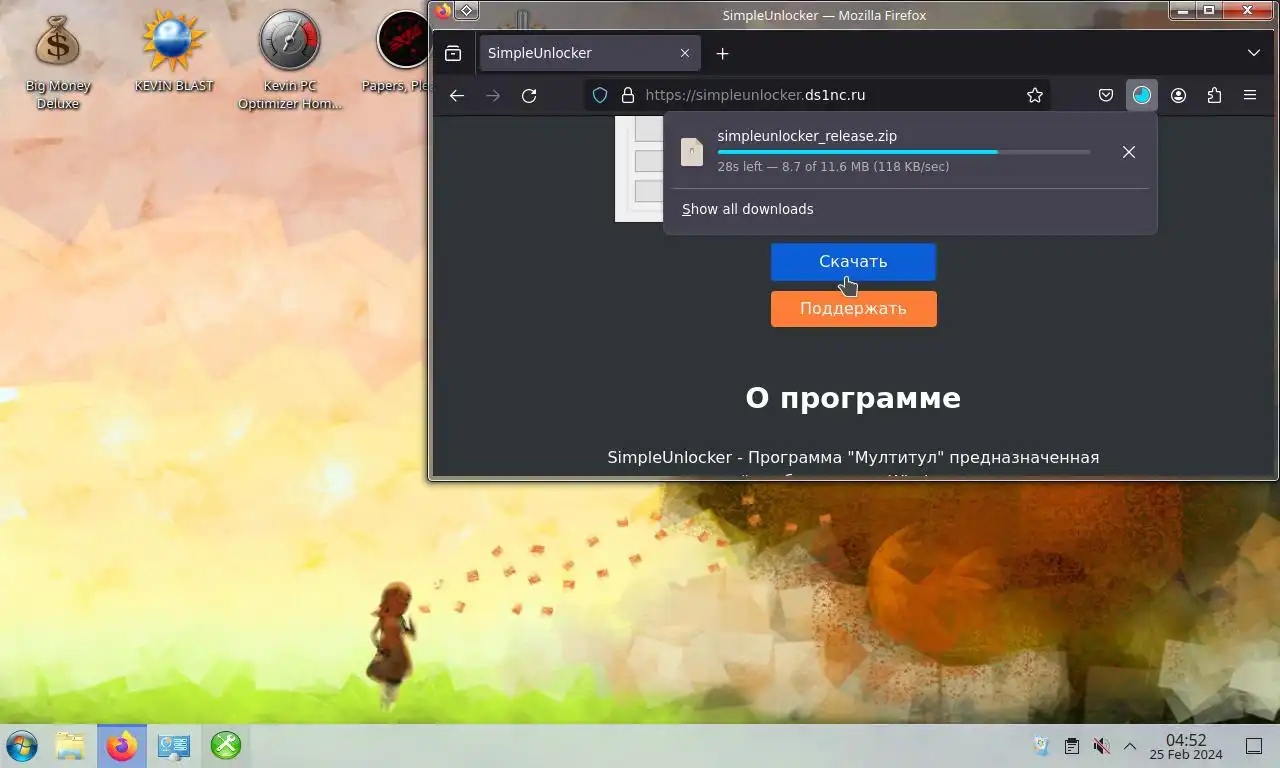Screen dimensions: 1280x768
Task: Unmute via the muted volume tray icon
Action: [1101, 746]
